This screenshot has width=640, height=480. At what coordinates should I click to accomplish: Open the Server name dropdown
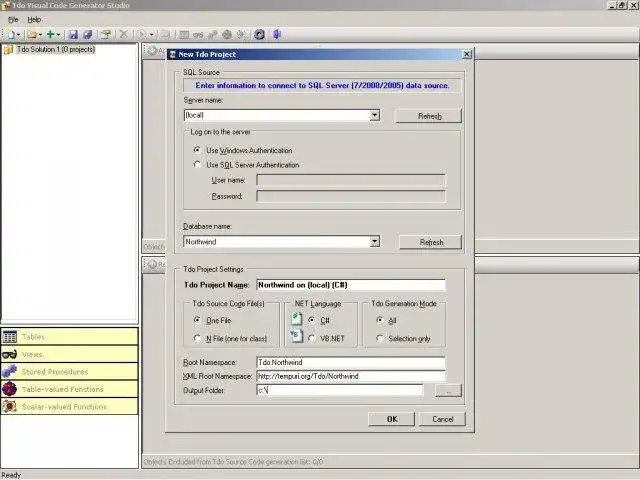pyautogui.click(x=375, y=116)
